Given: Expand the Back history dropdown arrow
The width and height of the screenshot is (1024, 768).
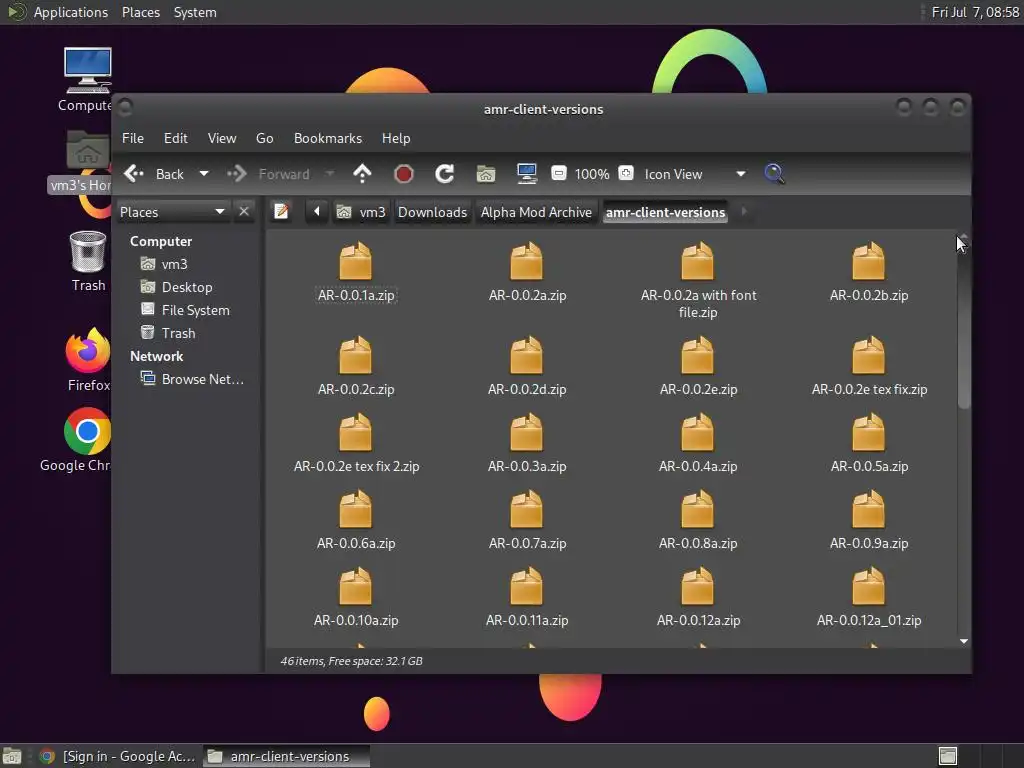Looking at the screenshot, I should click(204, 174).
